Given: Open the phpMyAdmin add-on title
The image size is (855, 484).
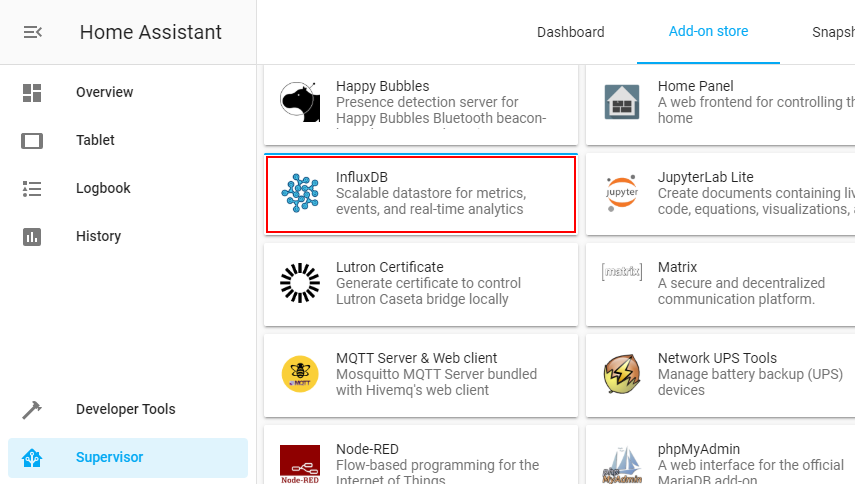Looking at the screenshot, I should [699, 449].
